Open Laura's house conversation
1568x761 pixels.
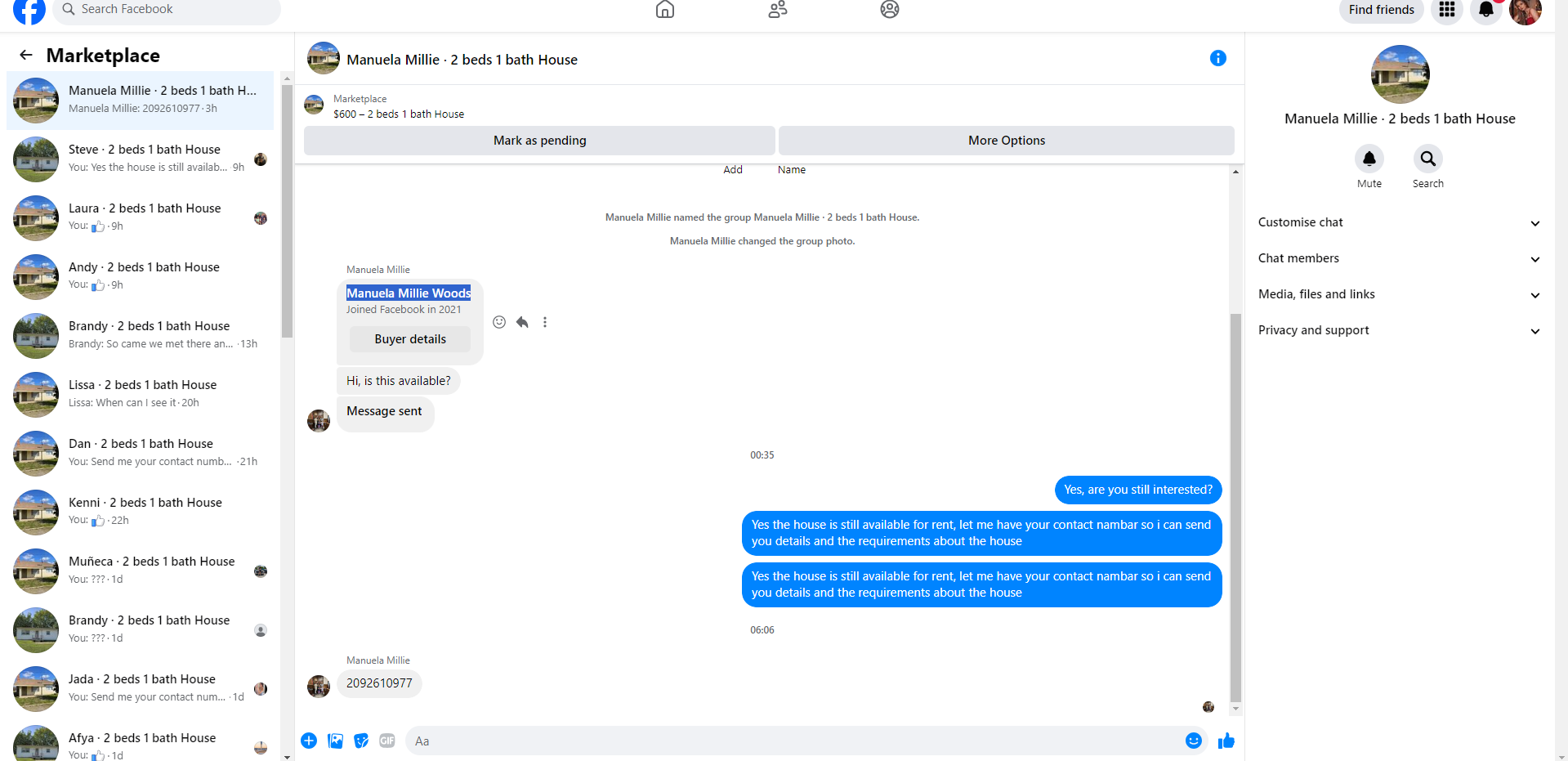(141, 217)
